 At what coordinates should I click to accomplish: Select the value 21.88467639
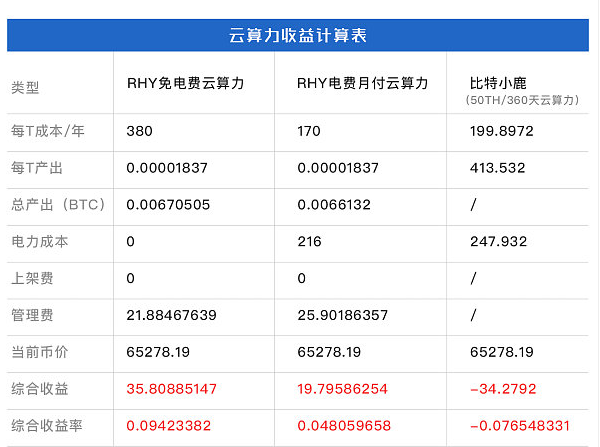171,315
